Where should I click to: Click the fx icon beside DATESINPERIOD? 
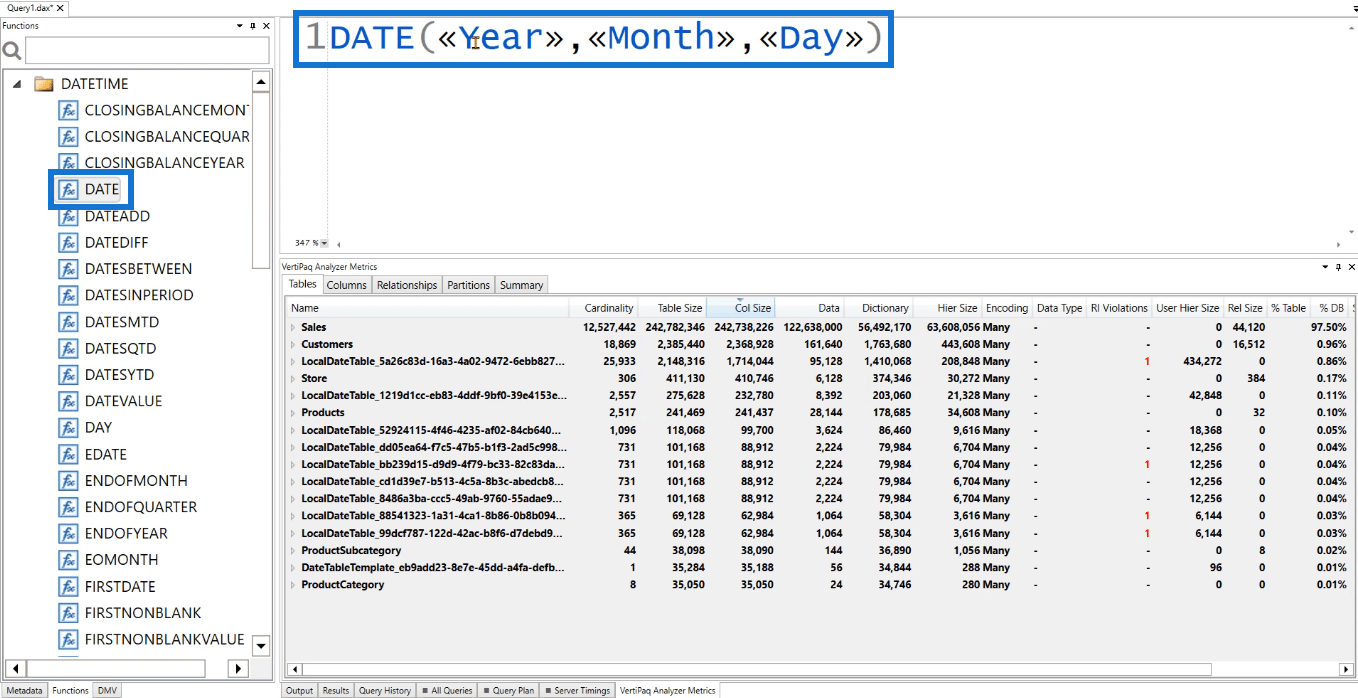tap(68, 295)
